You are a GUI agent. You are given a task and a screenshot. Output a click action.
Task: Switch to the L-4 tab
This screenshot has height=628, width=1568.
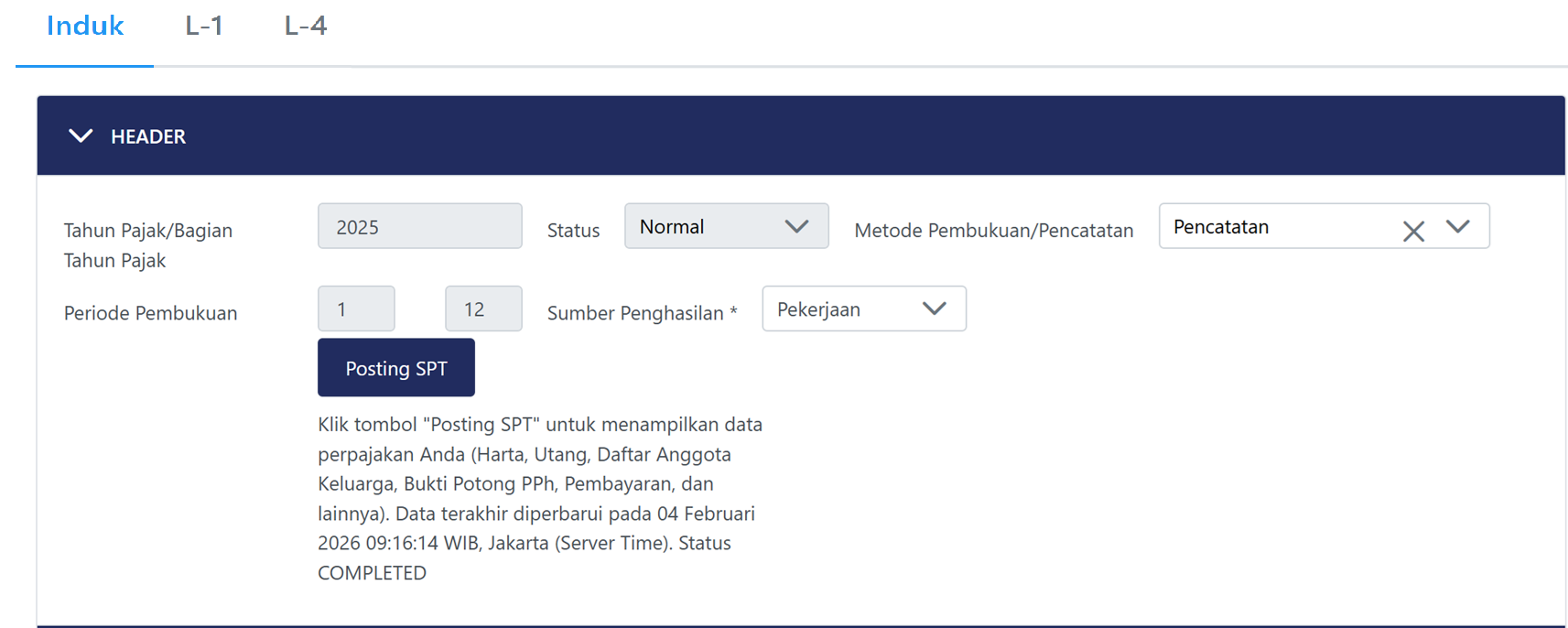(x=305, y=27)
